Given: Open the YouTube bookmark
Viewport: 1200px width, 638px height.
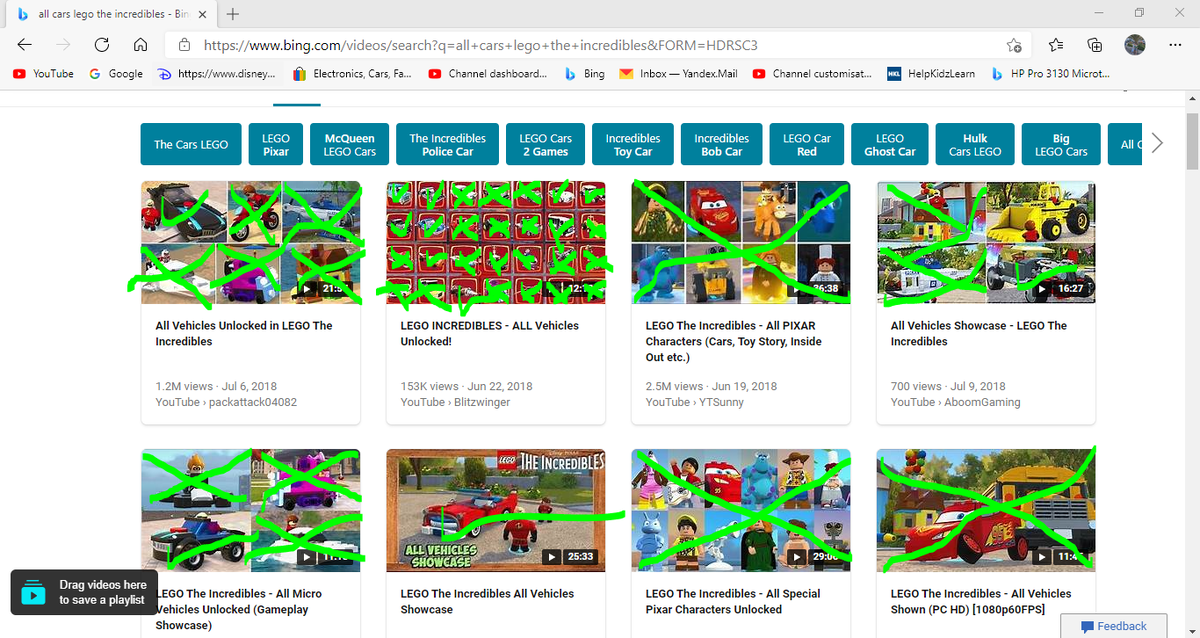Looking at the screenshot, I should pyautogui.click(x=43, y=73).
